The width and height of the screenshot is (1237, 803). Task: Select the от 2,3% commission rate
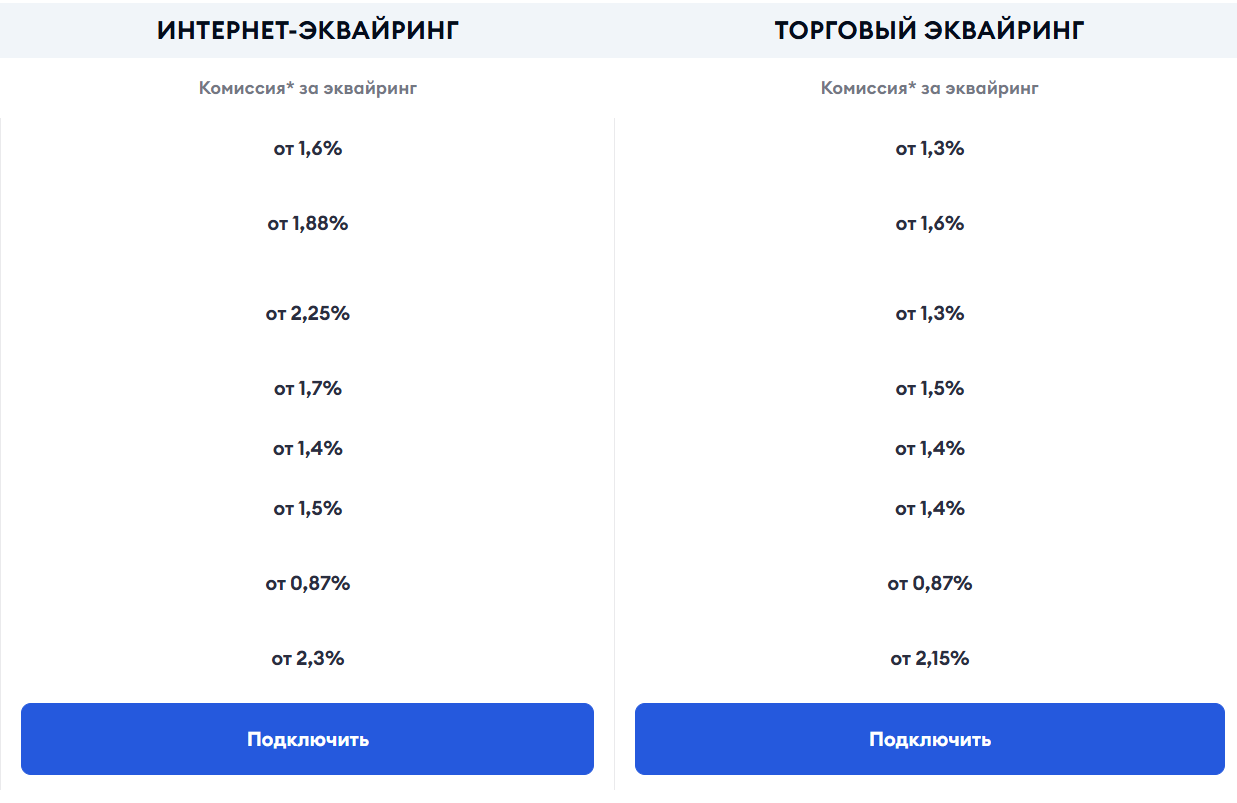308,659
